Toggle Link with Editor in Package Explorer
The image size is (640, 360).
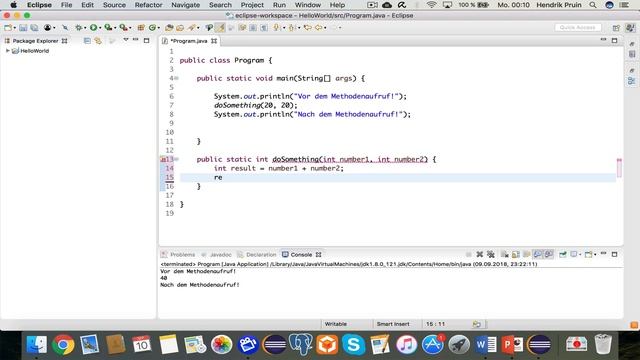pyautogui.click(x=98, y=40)
